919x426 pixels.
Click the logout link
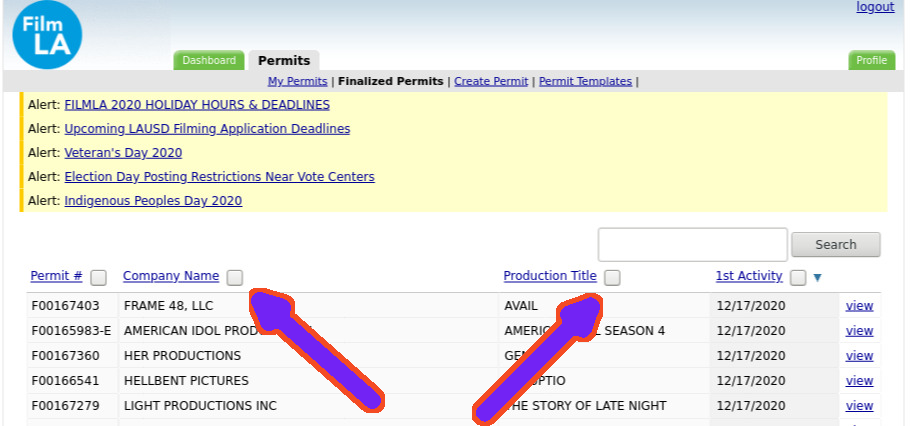[875, 7]
